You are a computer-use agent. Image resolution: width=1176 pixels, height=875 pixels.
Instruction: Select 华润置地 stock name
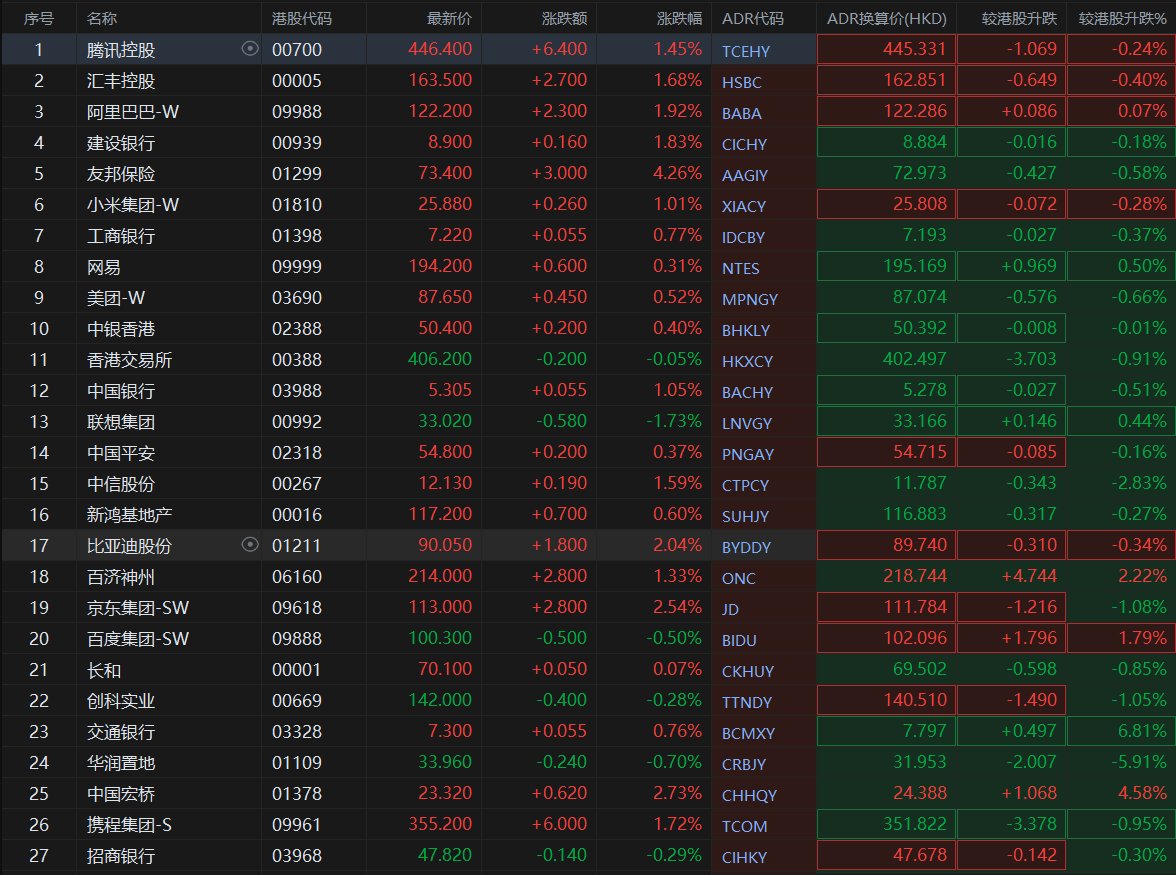[121, 763]
